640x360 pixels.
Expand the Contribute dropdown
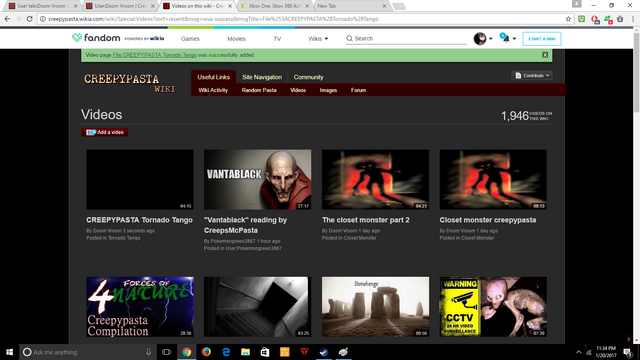click(x=532, y=76)
